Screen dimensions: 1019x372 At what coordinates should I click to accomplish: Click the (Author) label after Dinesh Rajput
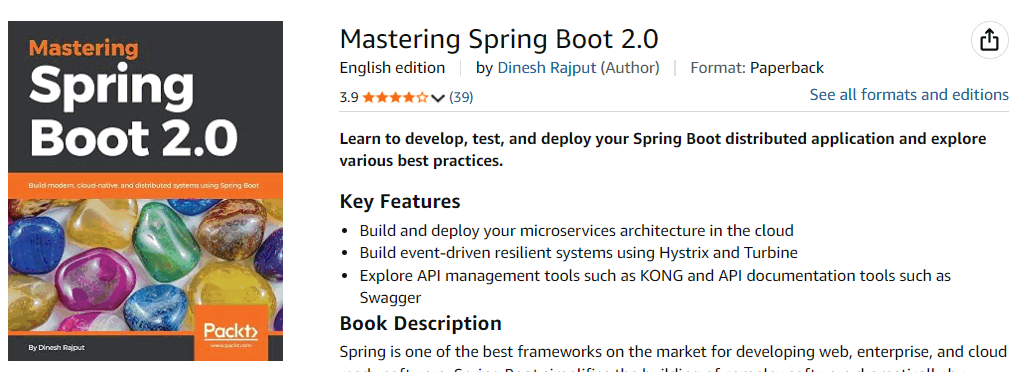(630, 68)
